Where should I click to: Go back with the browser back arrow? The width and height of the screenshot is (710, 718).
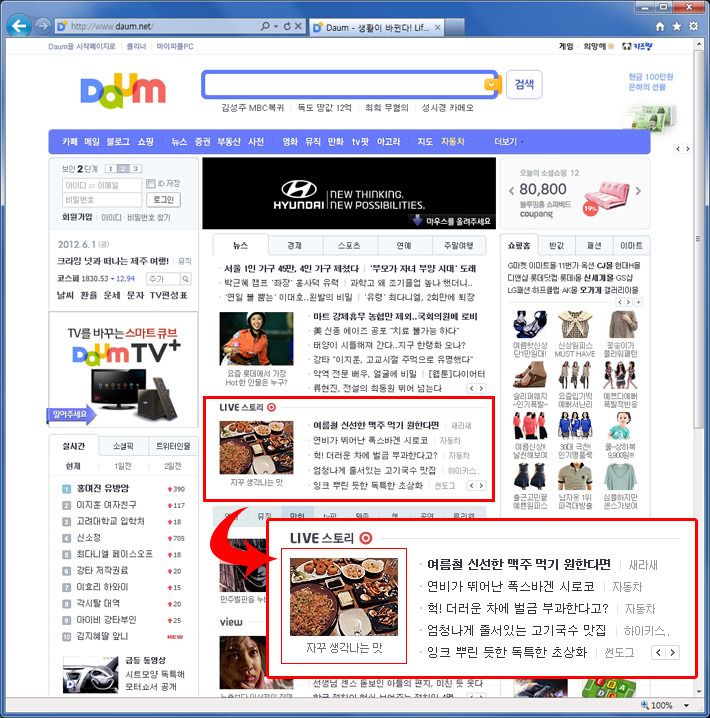point(19,26)
